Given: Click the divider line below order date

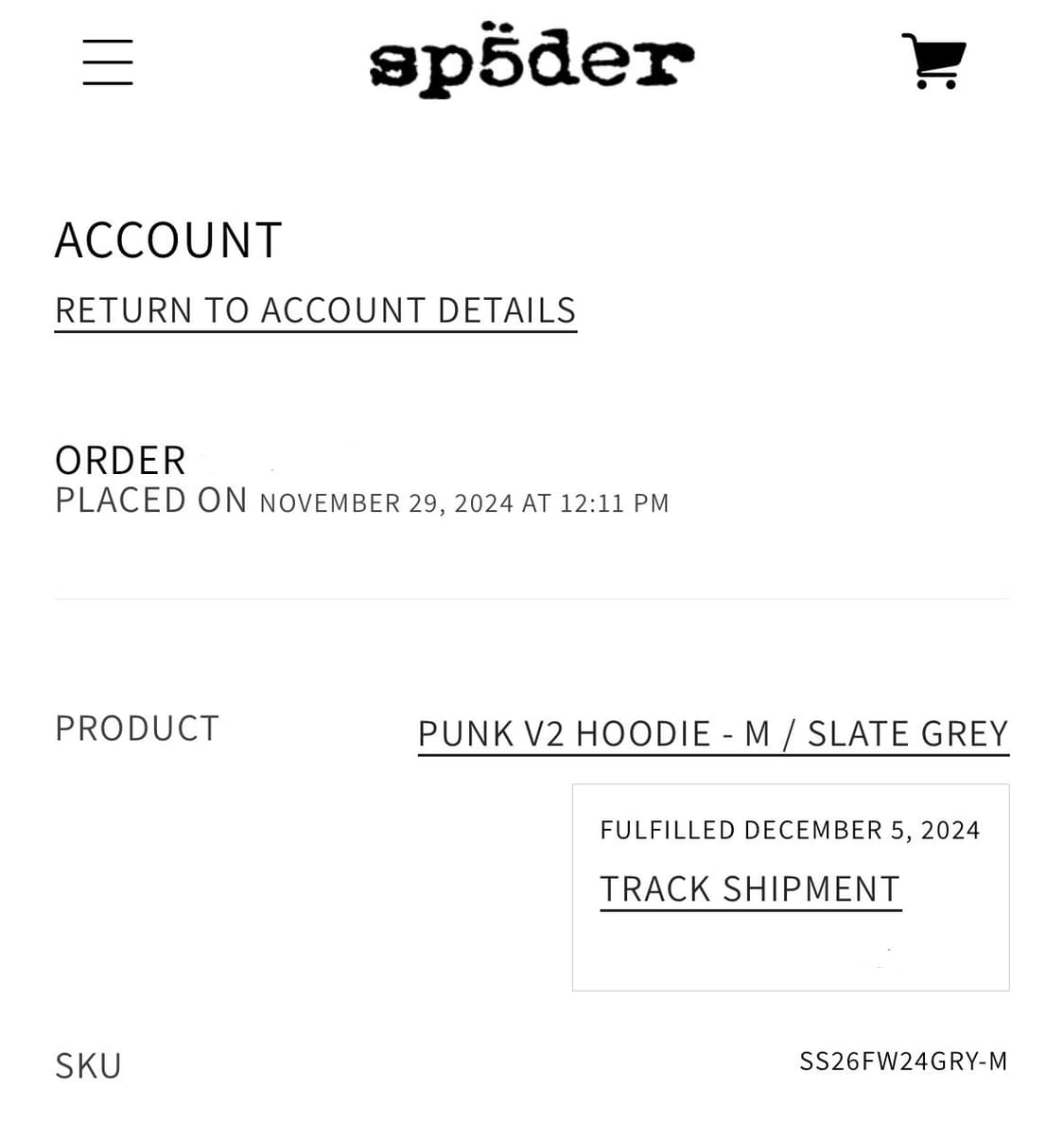Looking at the screenshot, I should (532, 599).
